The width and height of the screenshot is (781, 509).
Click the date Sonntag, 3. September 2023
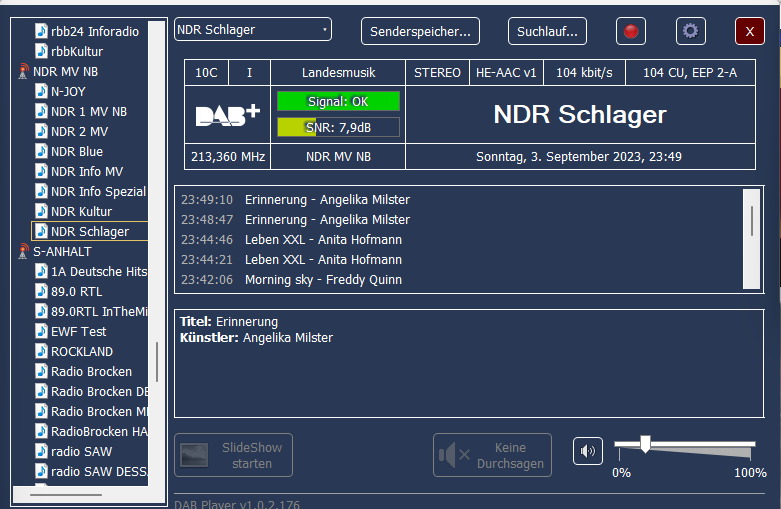tap(579, 157)
